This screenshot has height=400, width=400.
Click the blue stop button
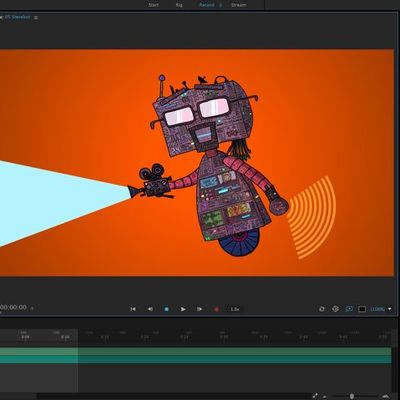click(166, 309)
